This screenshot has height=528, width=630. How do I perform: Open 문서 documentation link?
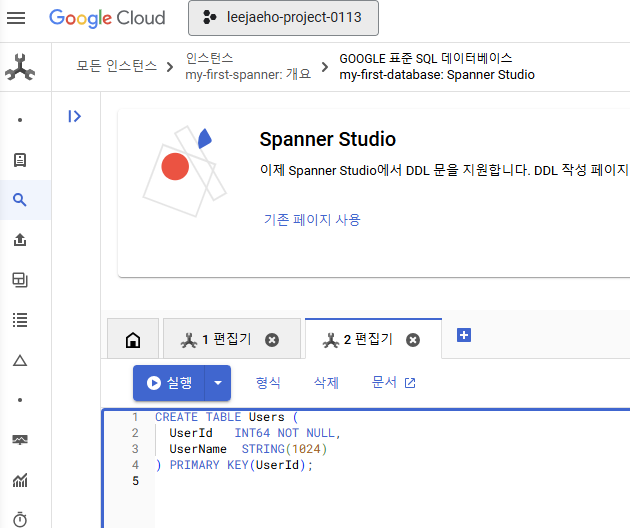point(394,383)
